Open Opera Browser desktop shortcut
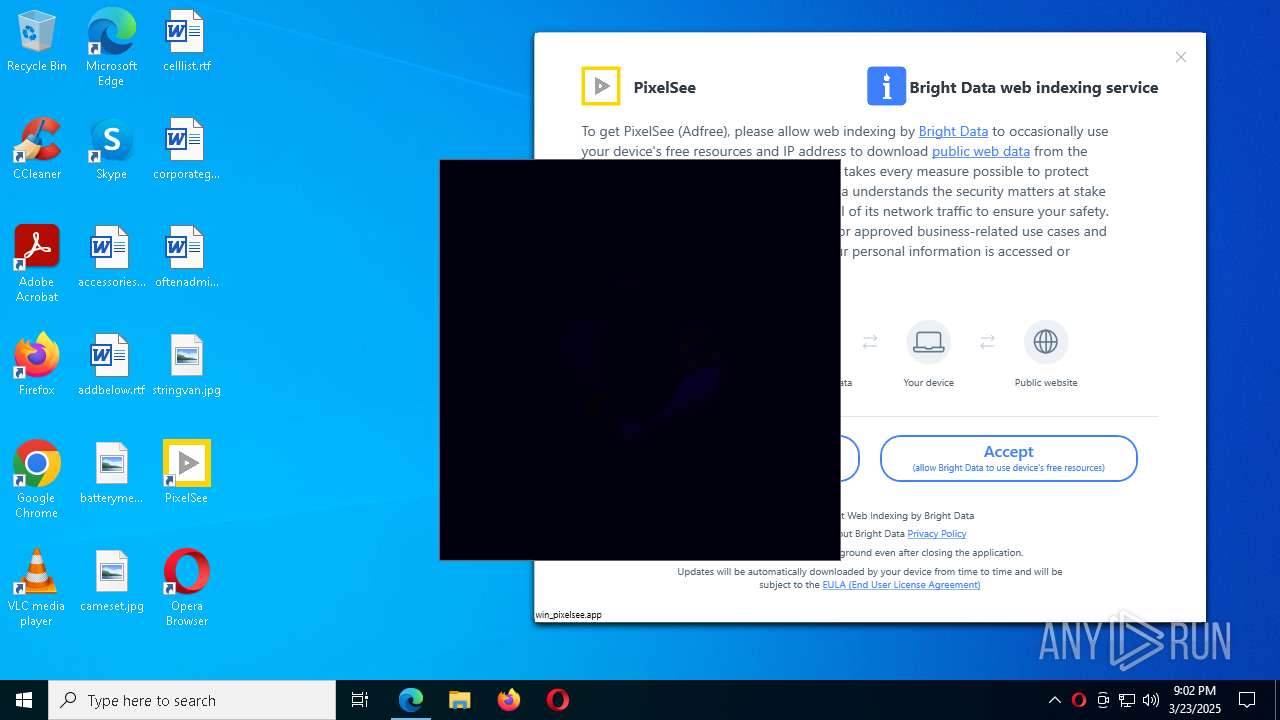Image resolution: width=1280 pixels, height=720 pixels. [186, 588]
